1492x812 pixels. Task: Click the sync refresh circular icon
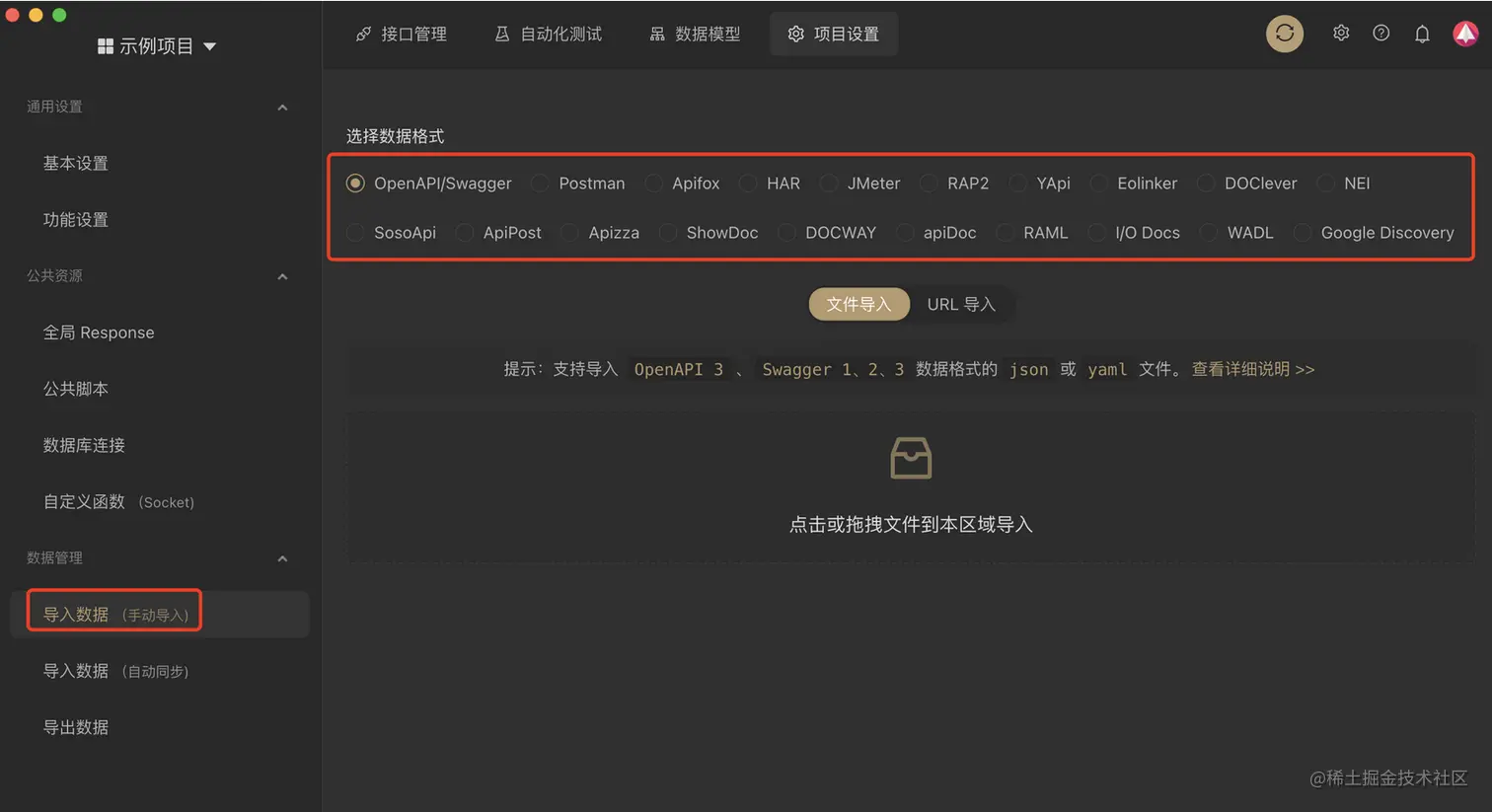1285,34
